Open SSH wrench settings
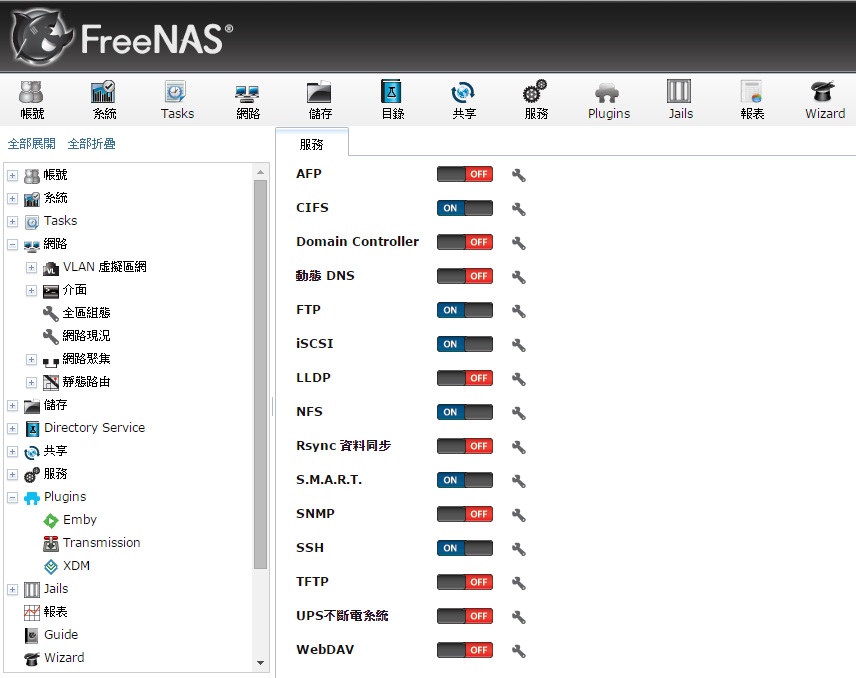856x678 pixels. (519, 549)
